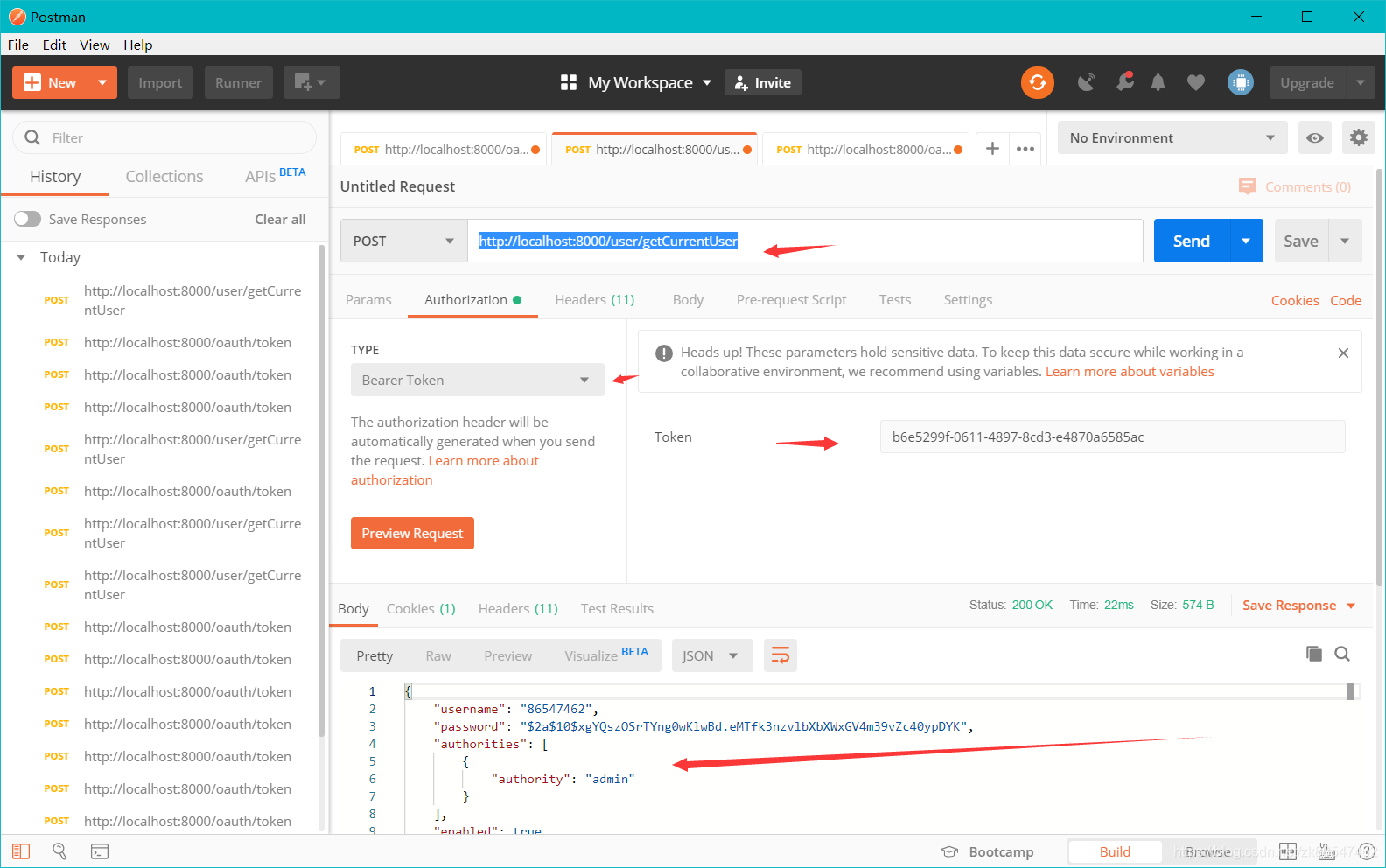Open Learn more about variables link
The width and height of the screenshot is (1386, 868).
(x=1130, y=371)
